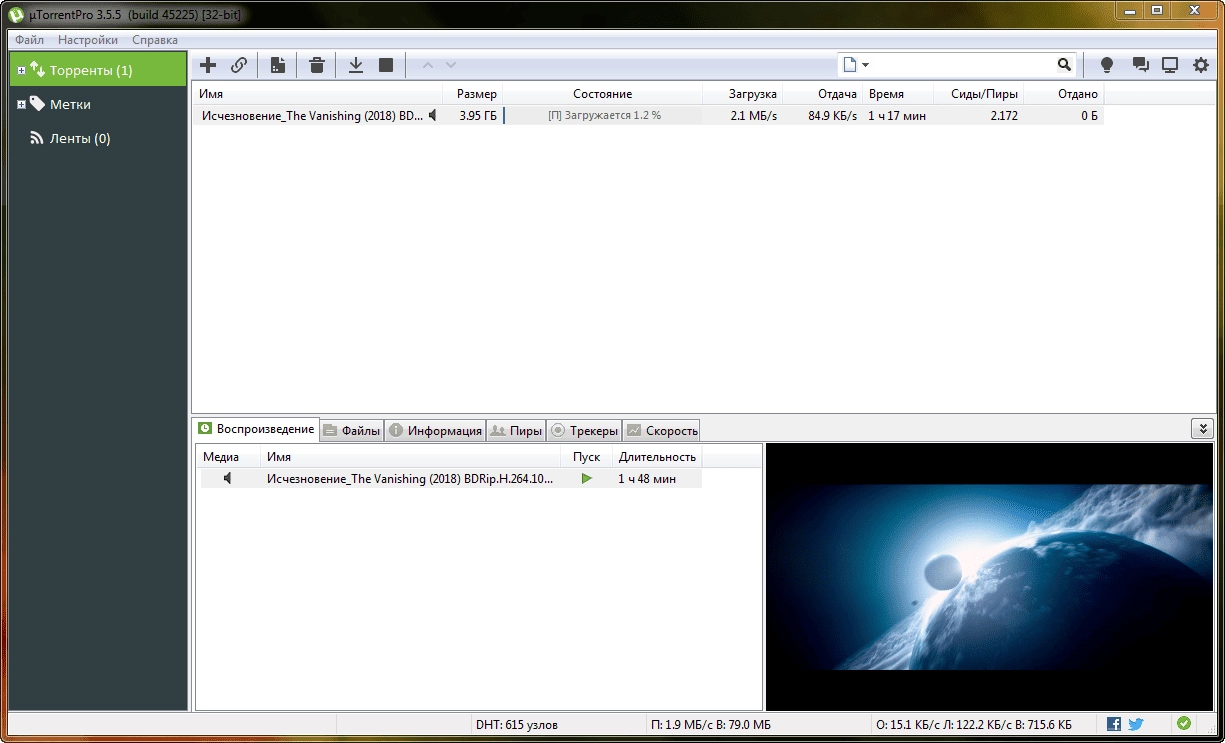Sort by the Сиды/Пиры column header

(979, 94)
